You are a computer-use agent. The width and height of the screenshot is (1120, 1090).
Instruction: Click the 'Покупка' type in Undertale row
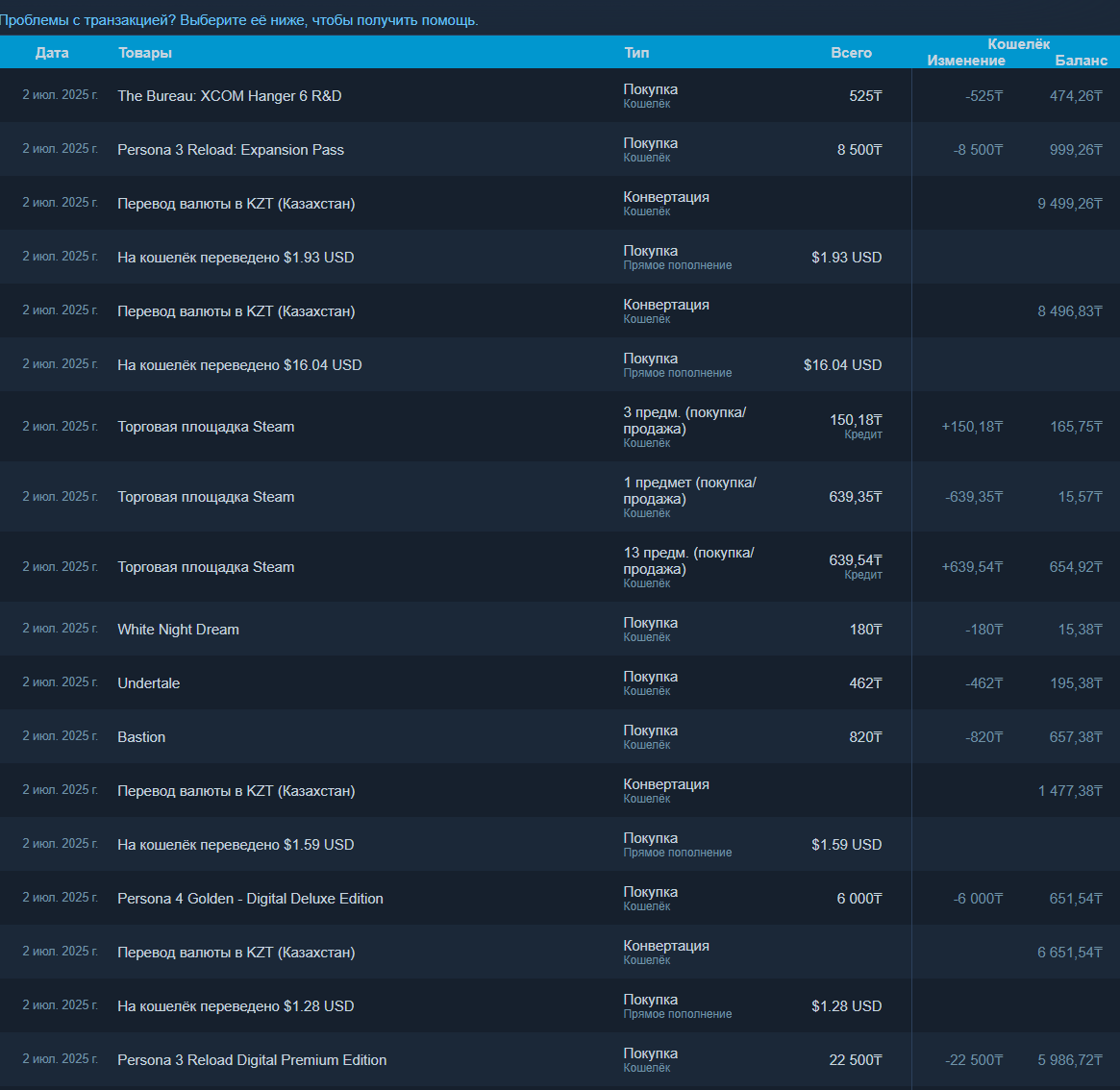pos(651,677)
